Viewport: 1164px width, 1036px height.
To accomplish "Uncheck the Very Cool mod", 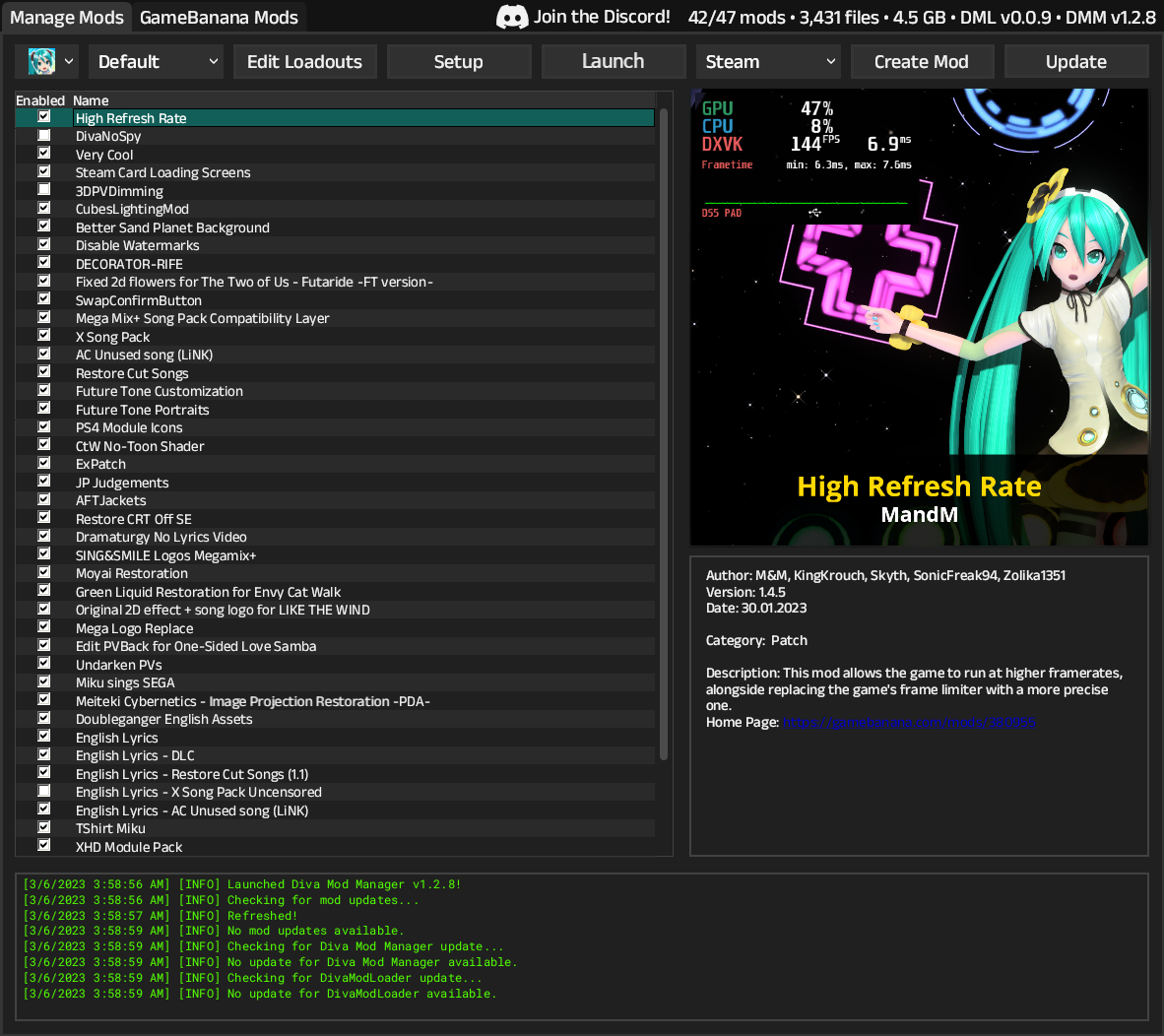I will 44,153.
